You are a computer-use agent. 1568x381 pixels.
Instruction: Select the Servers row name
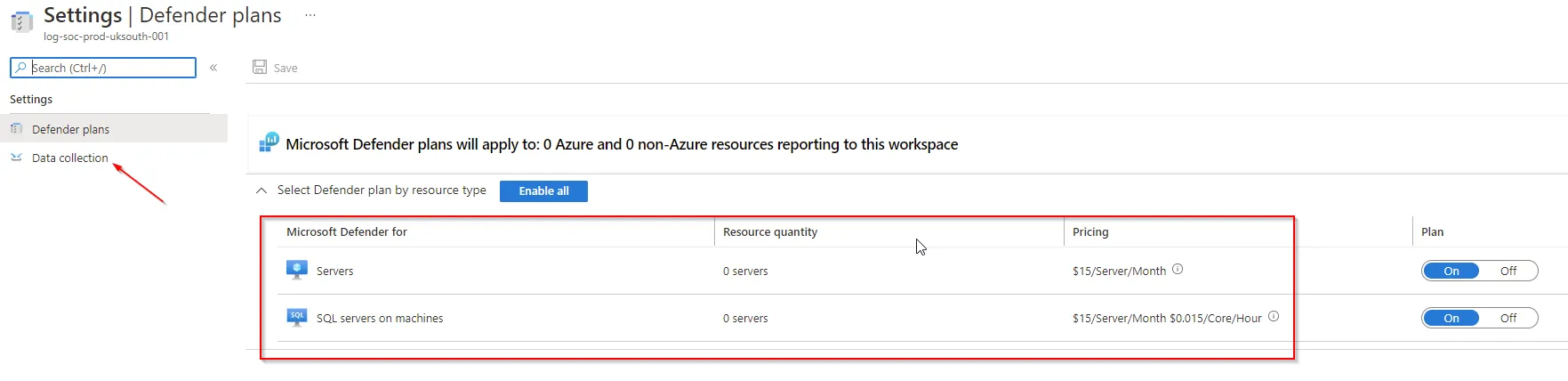pos(334,271)
